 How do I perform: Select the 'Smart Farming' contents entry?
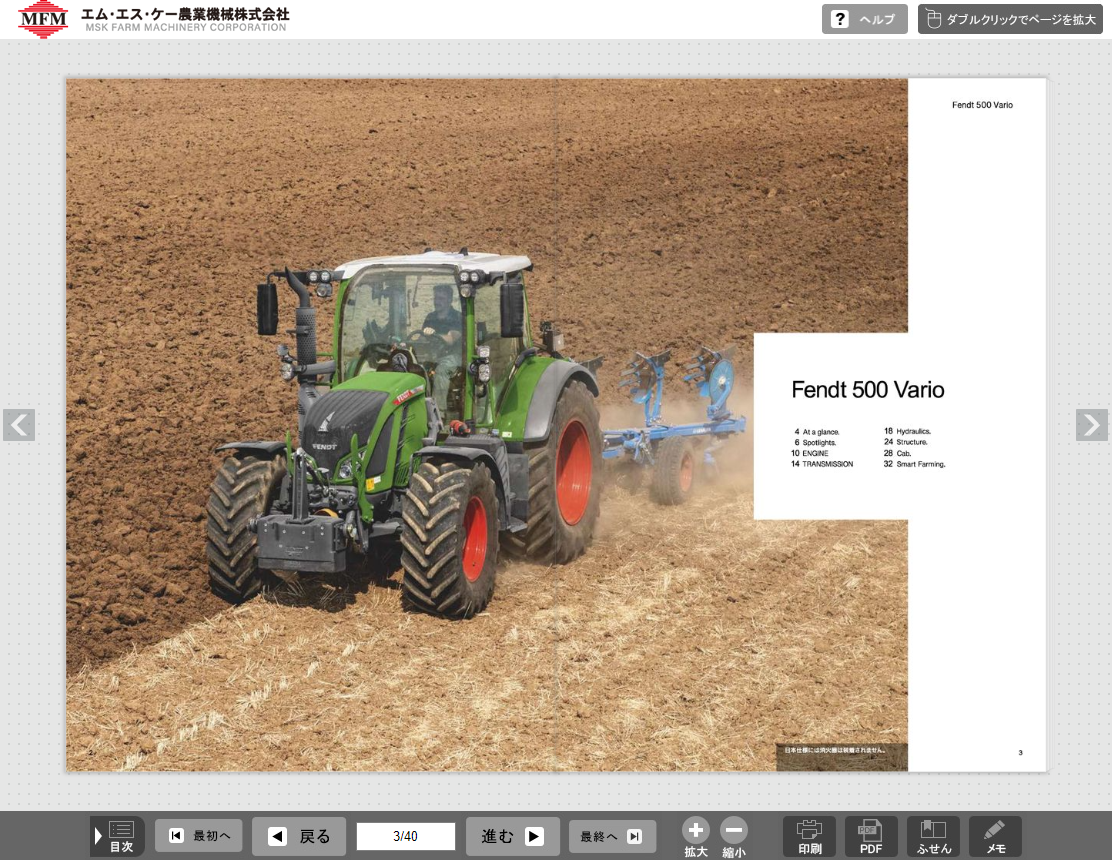click(x=914, y=464)
